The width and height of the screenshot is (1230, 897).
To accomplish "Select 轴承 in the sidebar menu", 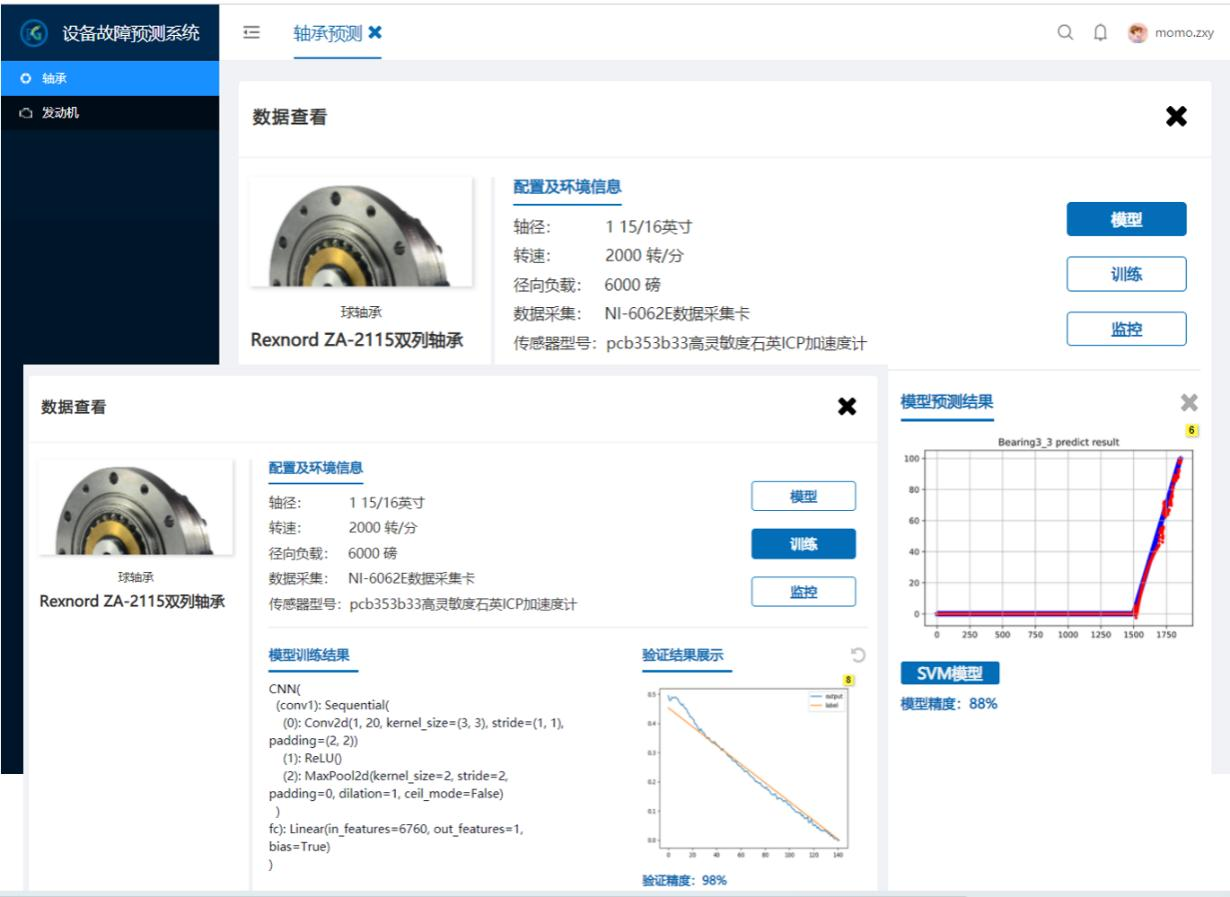I will [55, 78].
